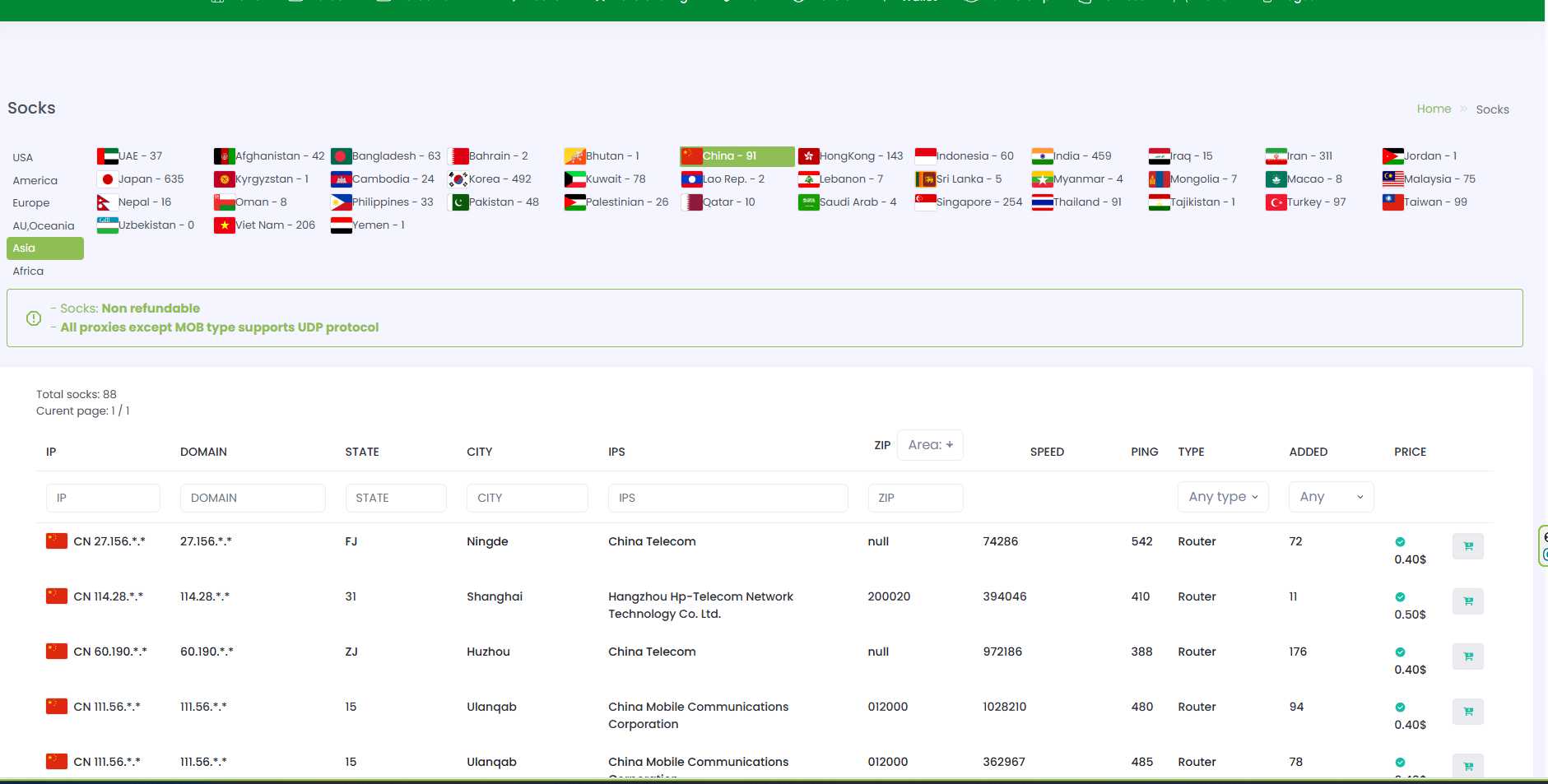Expand the Area + selector
The height and width of the screenshot is (784, 1548).
tap(930, 445)
